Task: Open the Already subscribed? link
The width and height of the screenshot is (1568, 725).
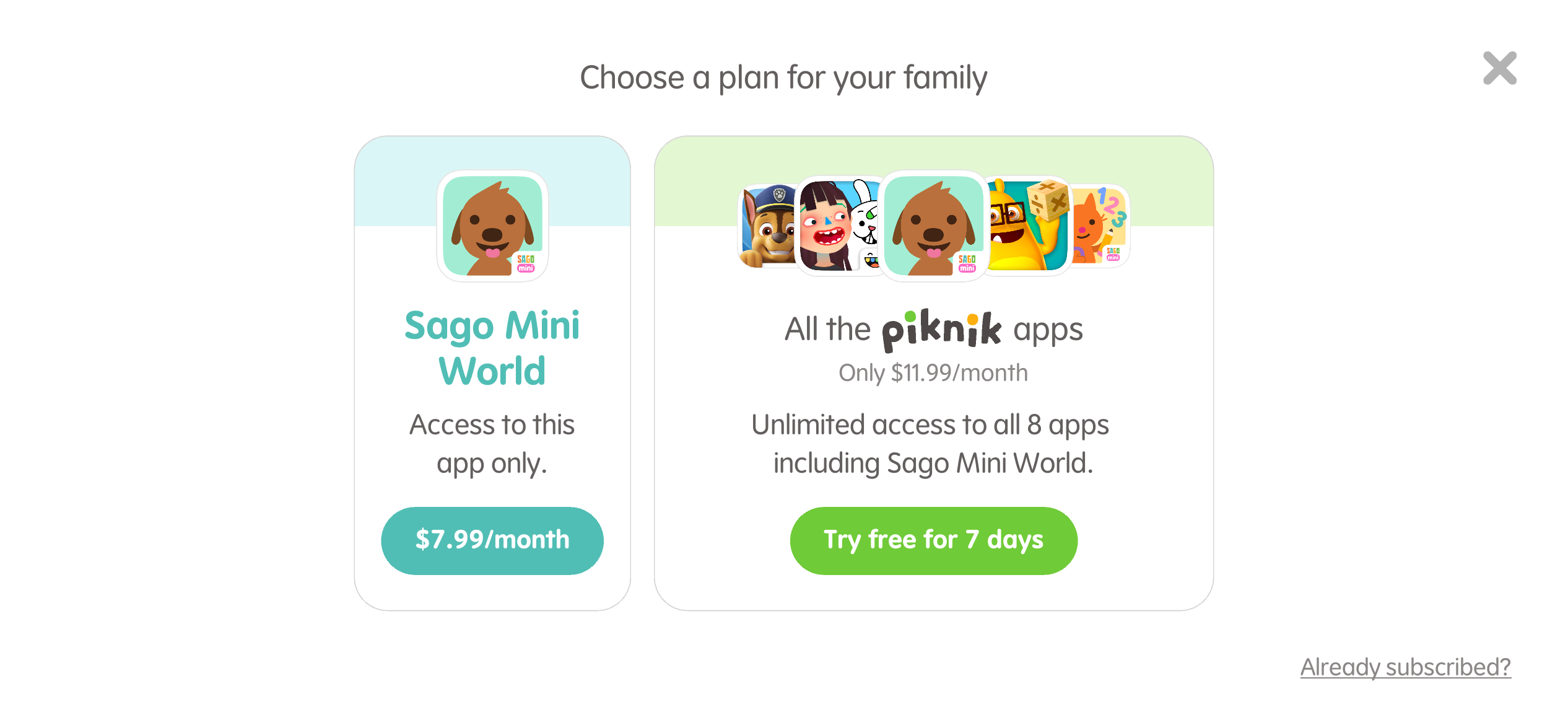Action: point(1405,667)
